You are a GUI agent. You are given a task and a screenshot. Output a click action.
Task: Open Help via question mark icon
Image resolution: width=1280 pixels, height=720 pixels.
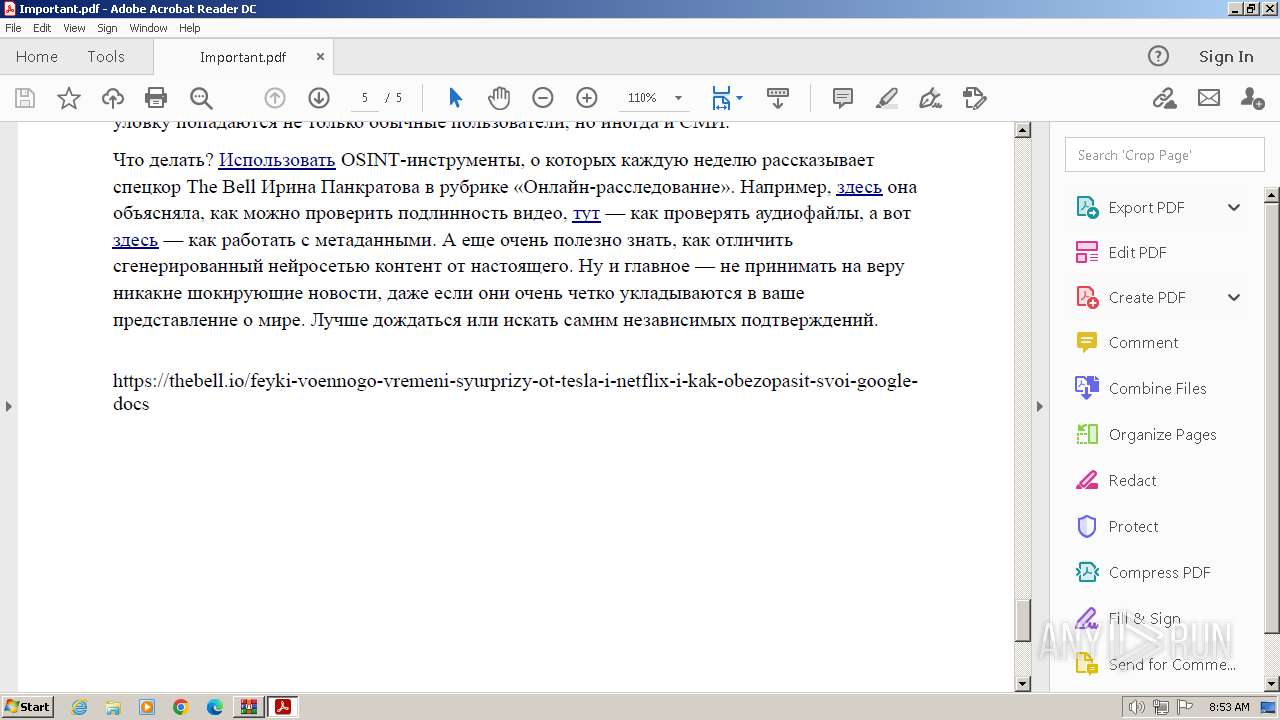[x=1158, y=56]
